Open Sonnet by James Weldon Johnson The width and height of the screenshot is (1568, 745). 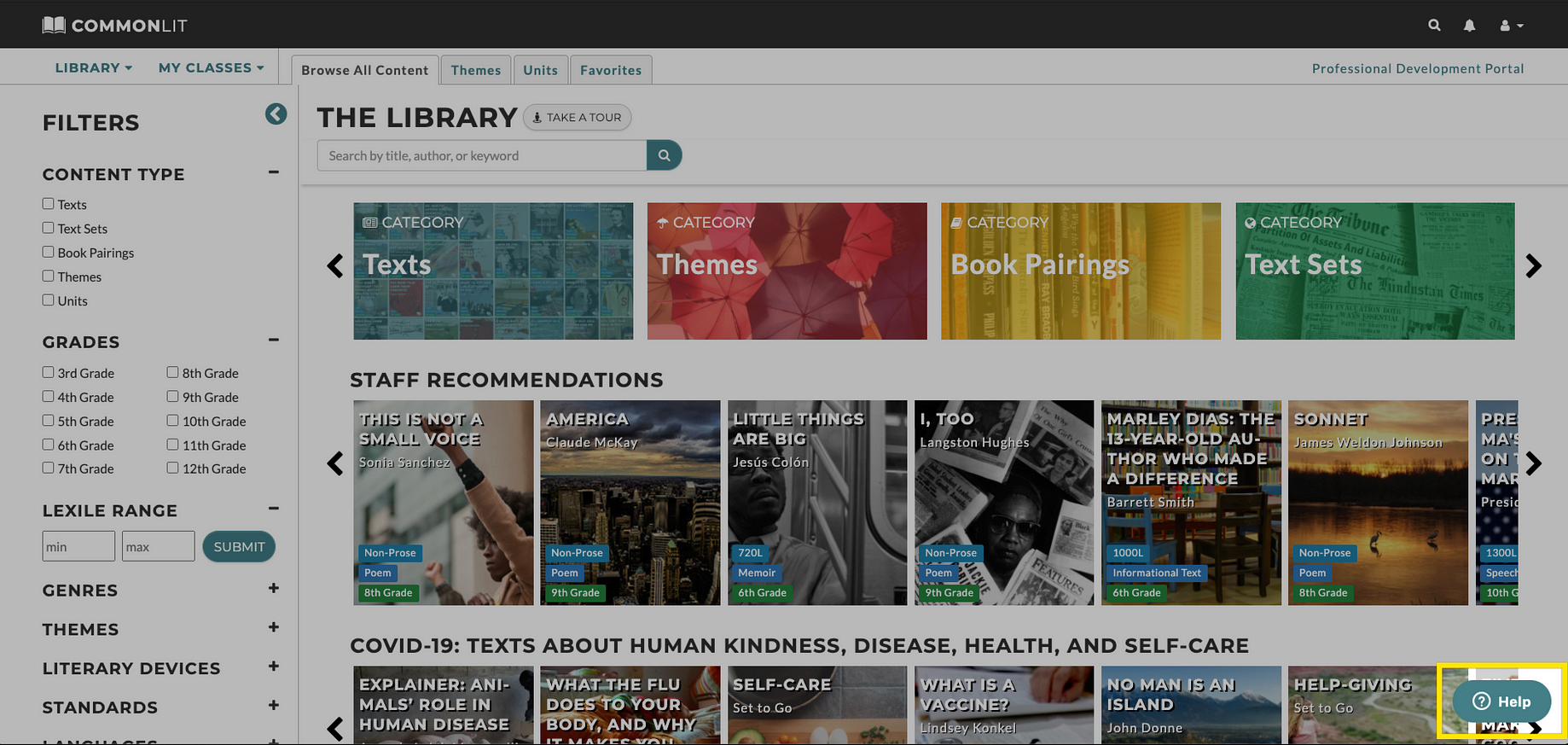[1378, 503]
